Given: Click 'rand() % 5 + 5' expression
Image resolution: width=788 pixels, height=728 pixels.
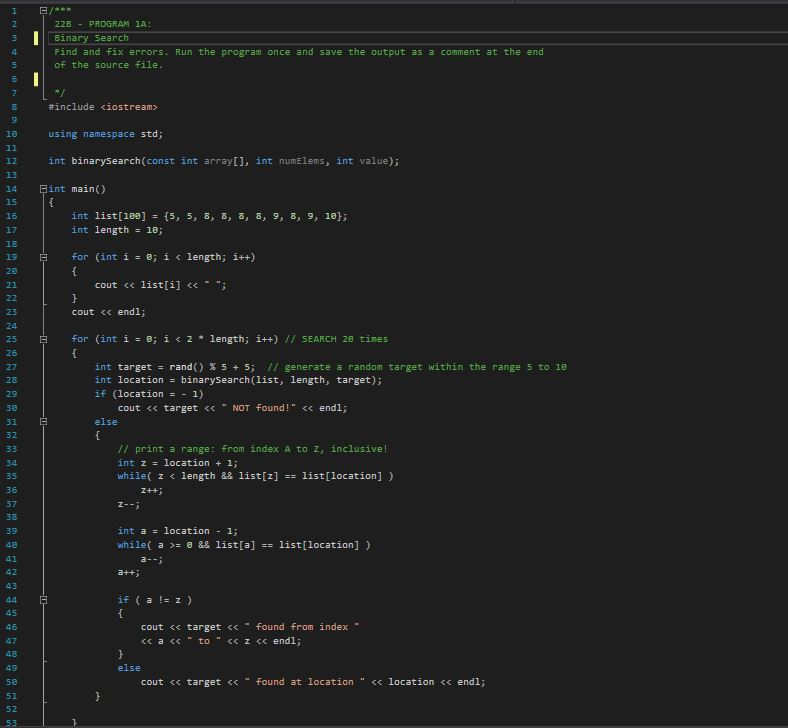Looking at the screenshot, I should tap(212, 367).
